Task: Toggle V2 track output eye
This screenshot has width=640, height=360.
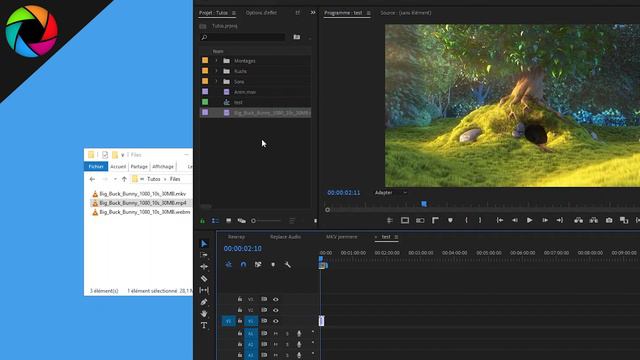Action: click(276, 310)
